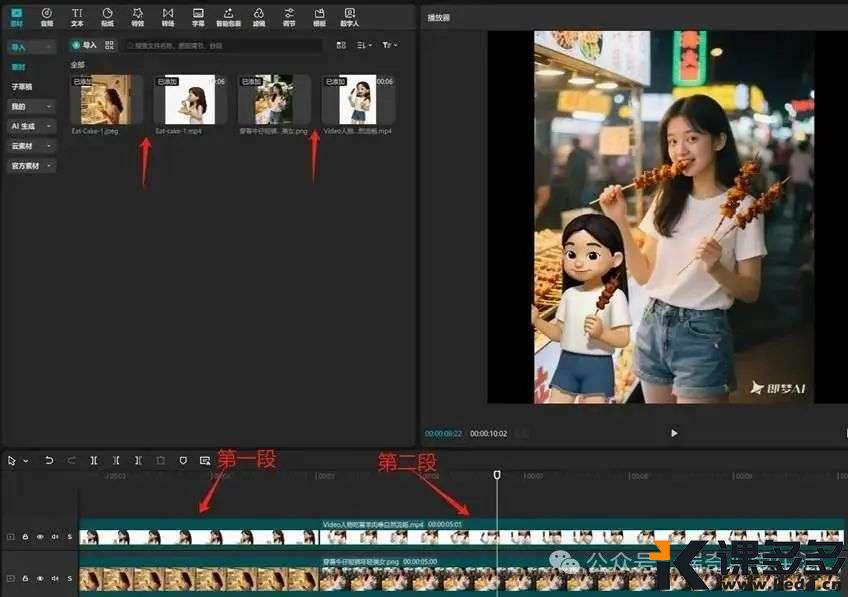Open the 贴纸 (Stickers) panel
The width and height of the screenshot is (848, 597).
click(107, 16)
